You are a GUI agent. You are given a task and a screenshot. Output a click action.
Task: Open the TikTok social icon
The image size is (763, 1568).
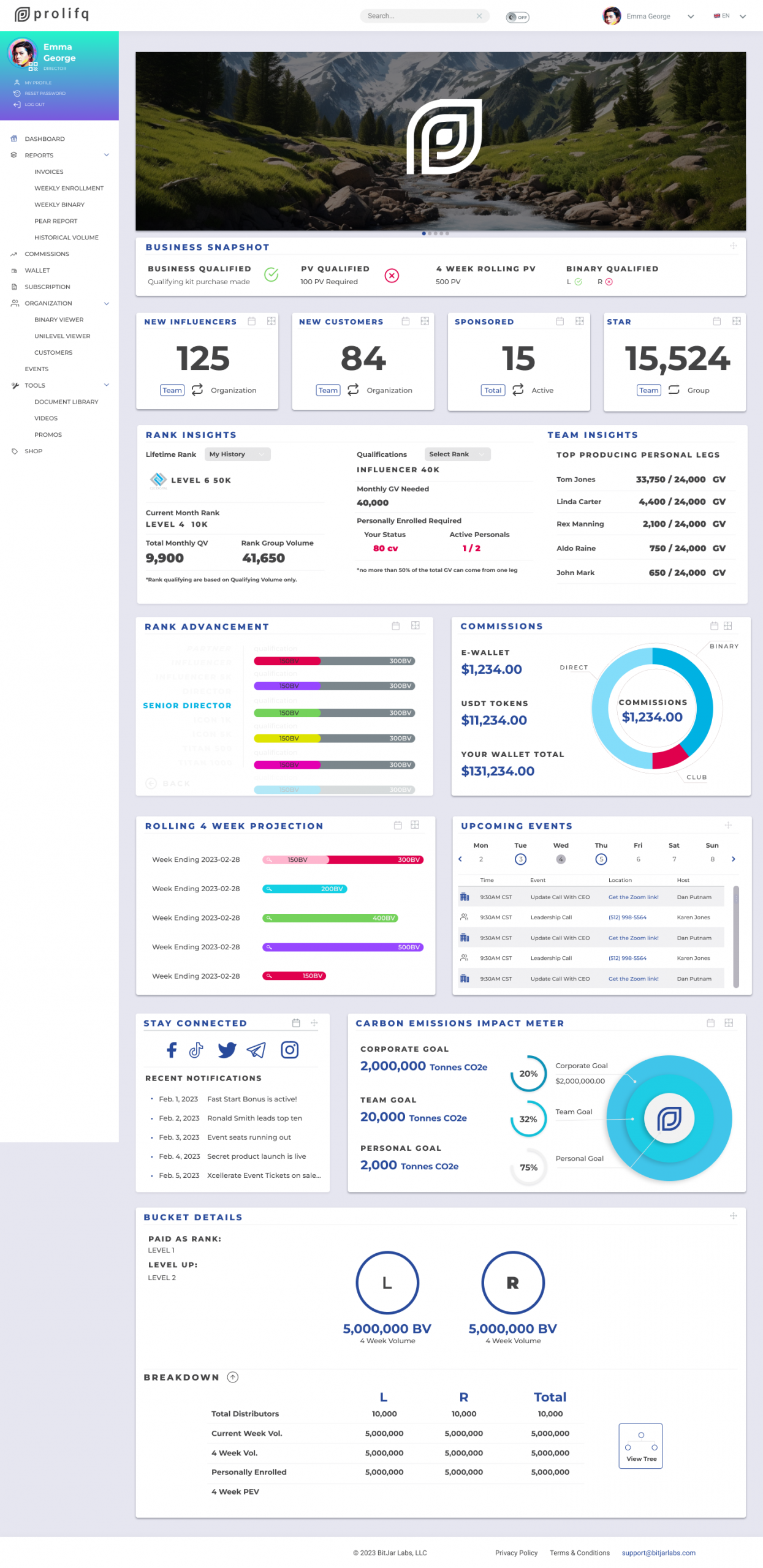[x=196, y=1049]
